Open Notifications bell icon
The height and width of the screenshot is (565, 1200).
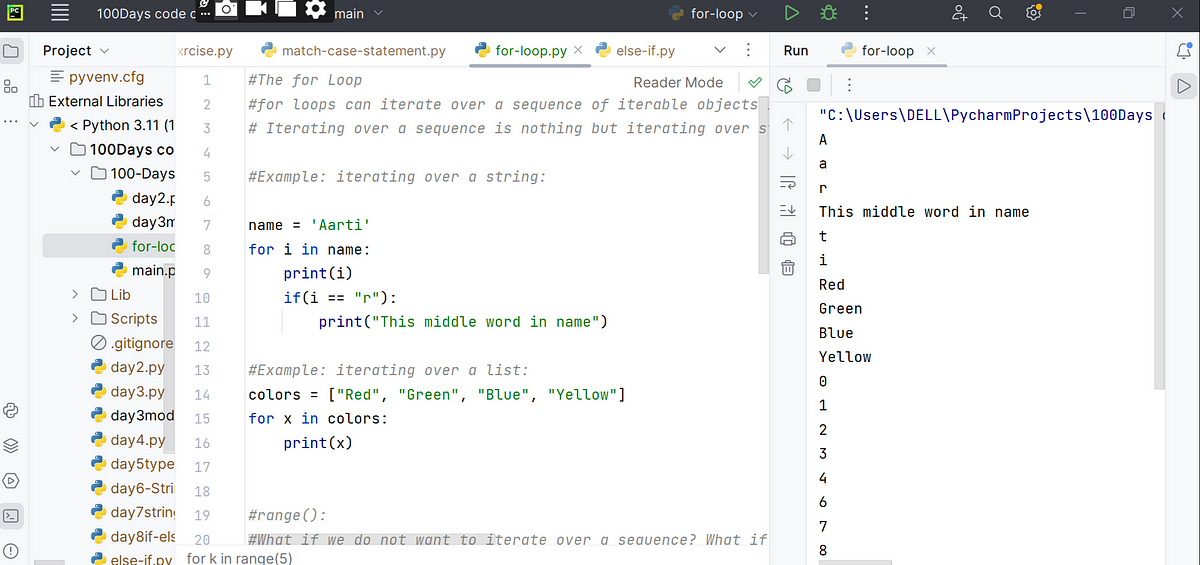tap(1185, 50)
